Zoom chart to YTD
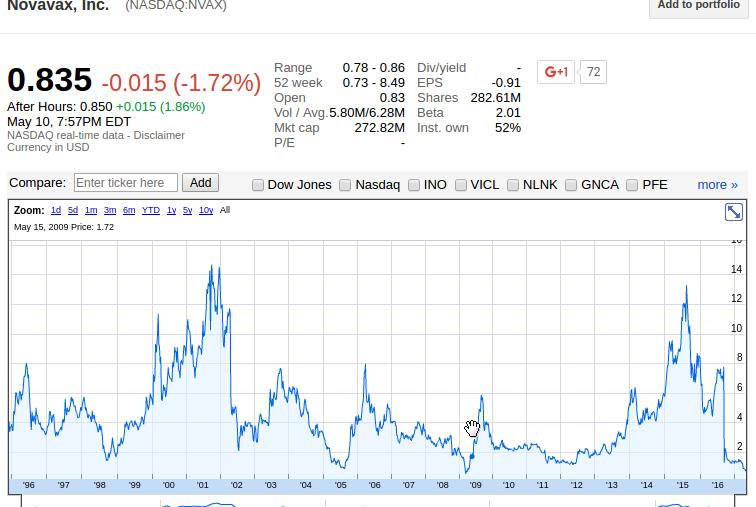 tap(151, 210)
